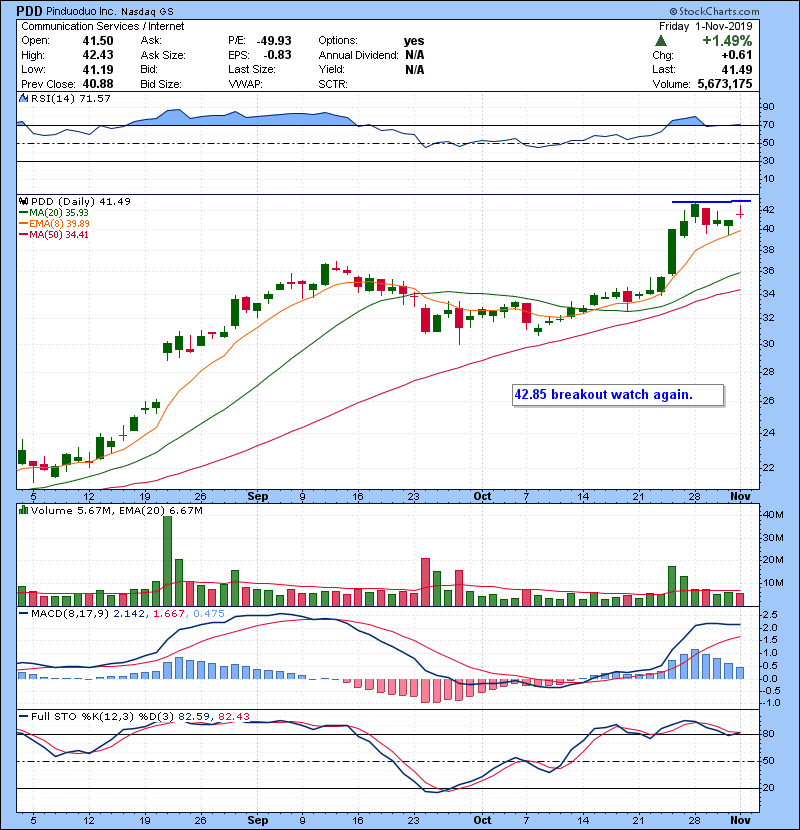Click the High value 42.43
800x830 pixels.
(98, 55)
